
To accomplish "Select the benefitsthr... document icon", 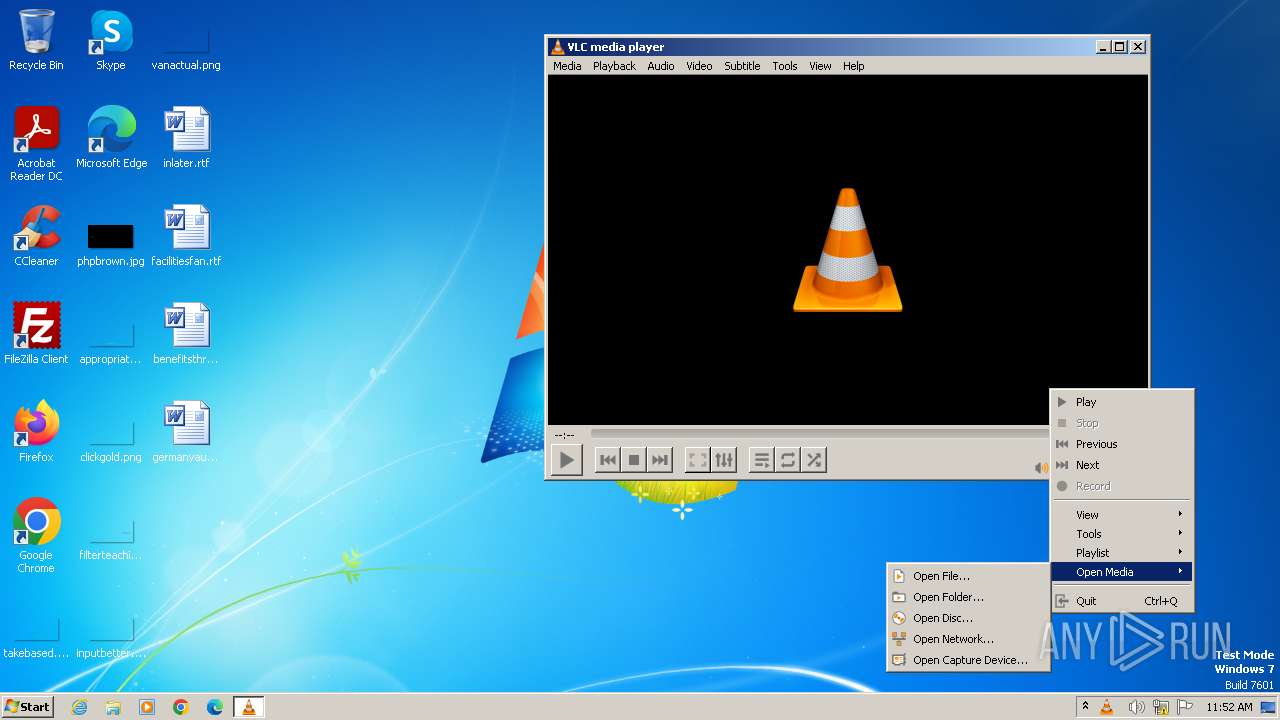I will click(186, 334).
